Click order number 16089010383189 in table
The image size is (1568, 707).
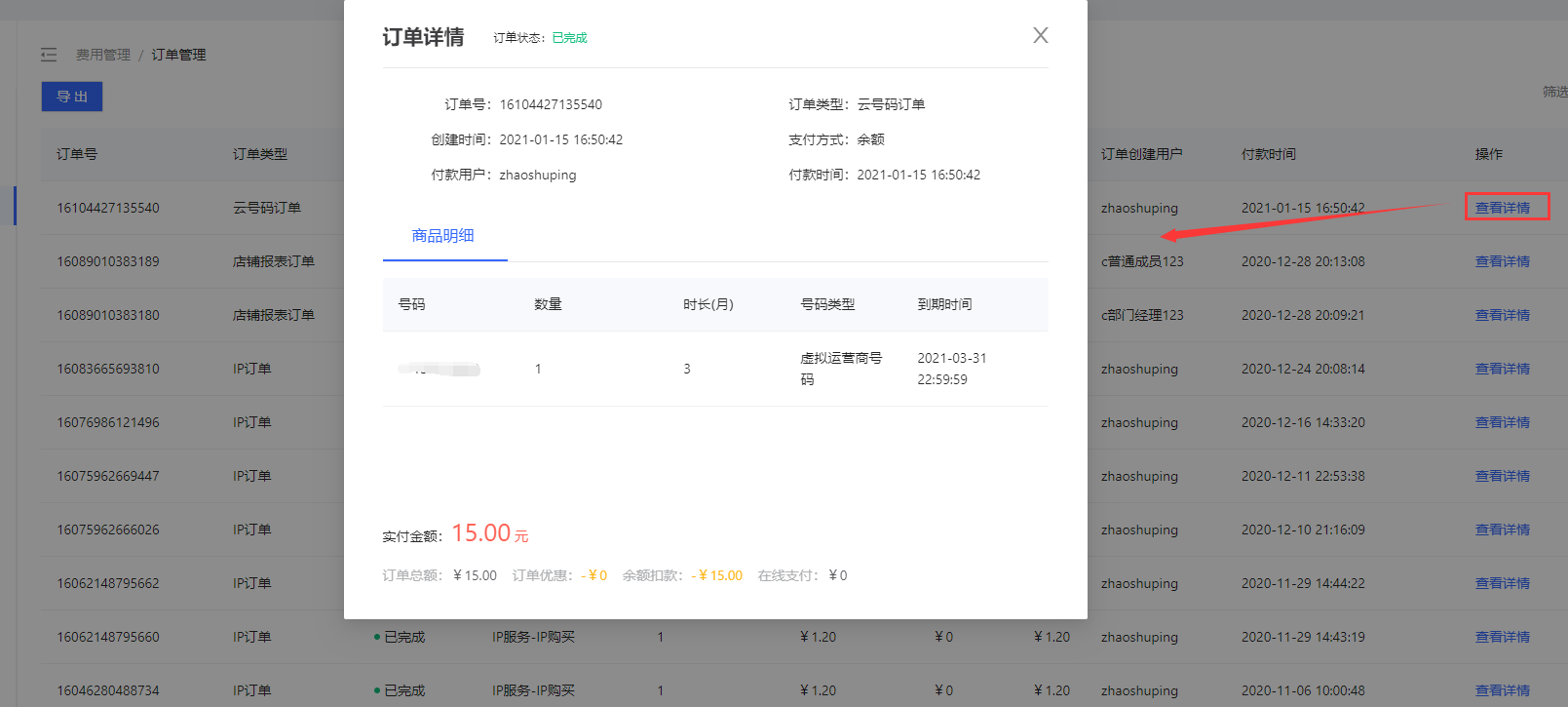108,261
